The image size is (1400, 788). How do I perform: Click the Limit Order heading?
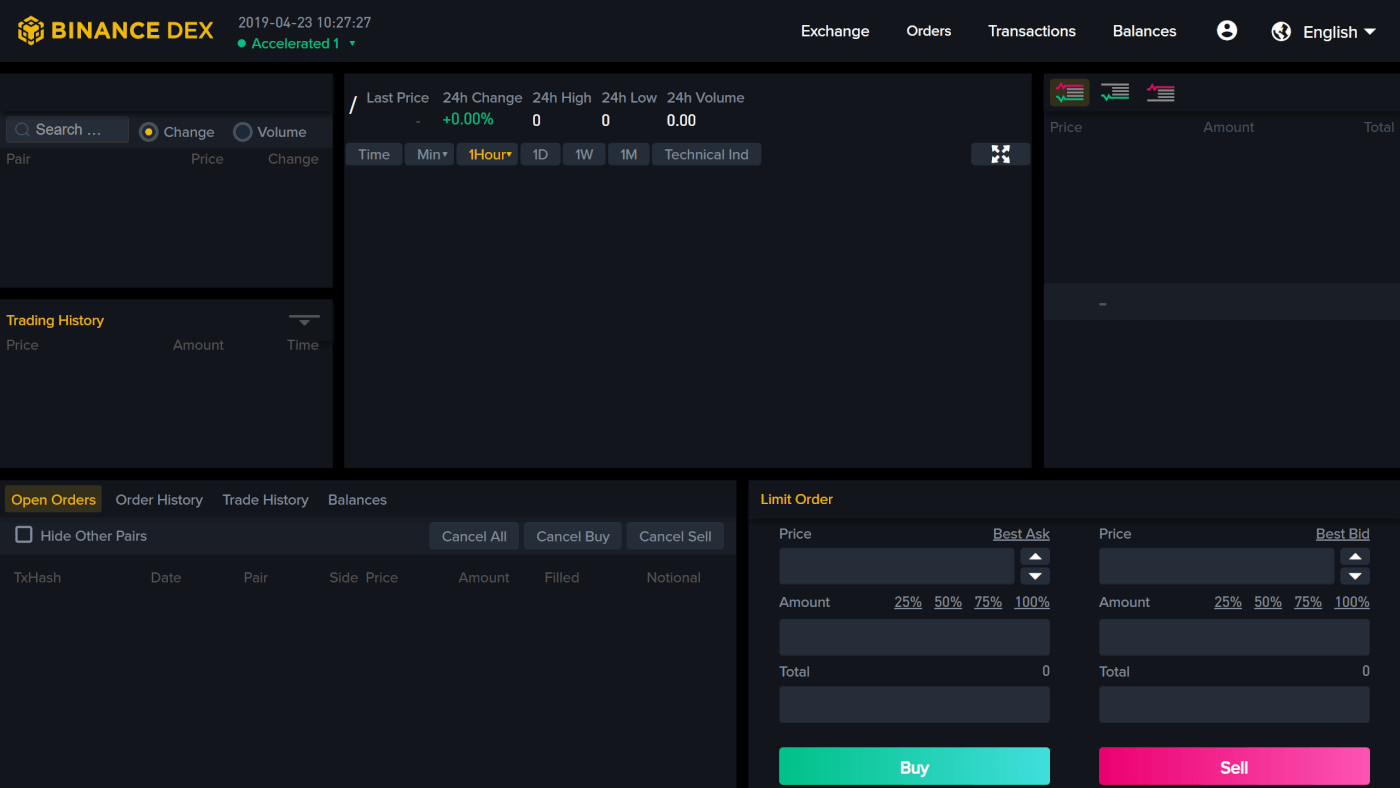pyautogui.click(x=797, y=499)
